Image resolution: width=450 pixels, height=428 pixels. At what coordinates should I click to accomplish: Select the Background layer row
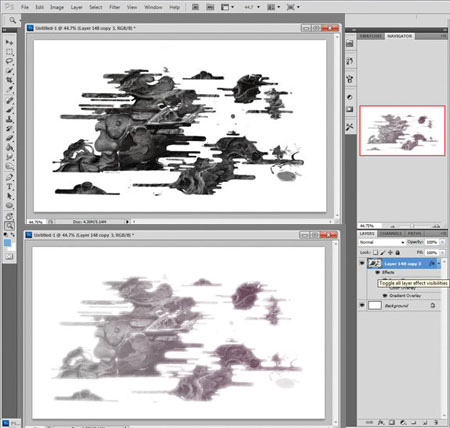pyautogui.click(x=400, y=305)
